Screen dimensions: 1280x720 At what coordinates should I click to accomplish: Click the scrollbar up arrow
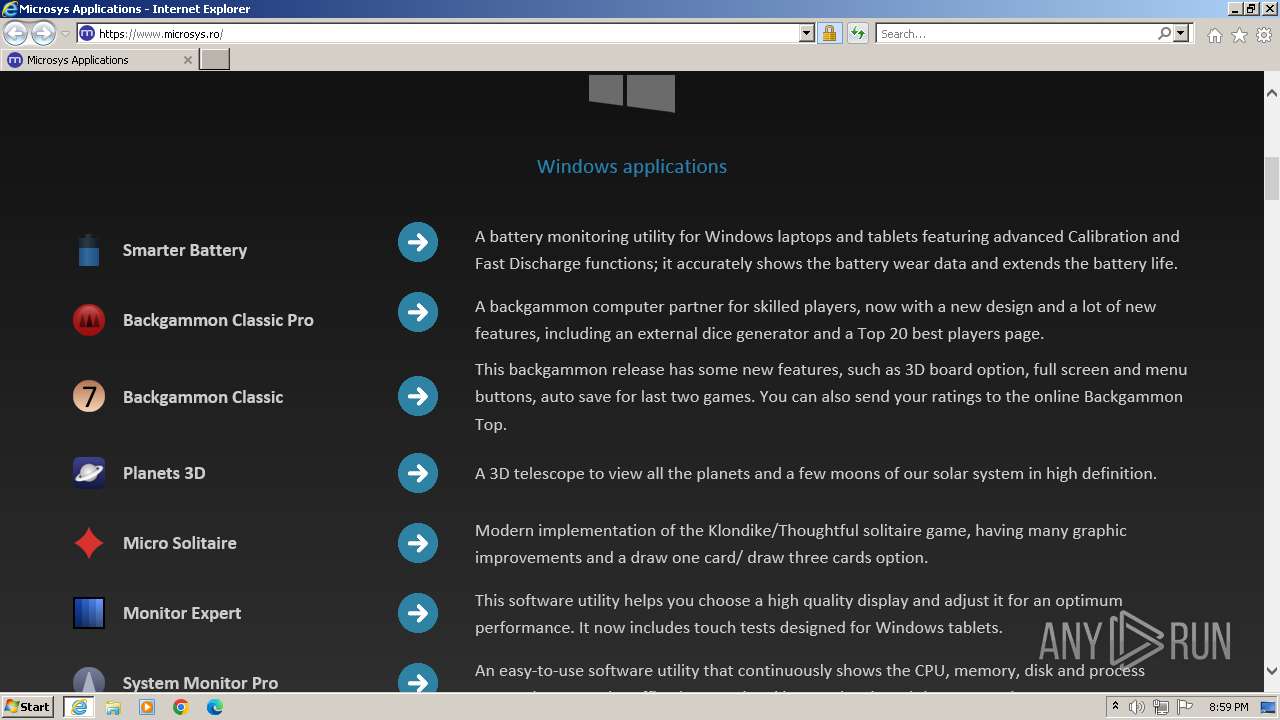click(1272, 93)
